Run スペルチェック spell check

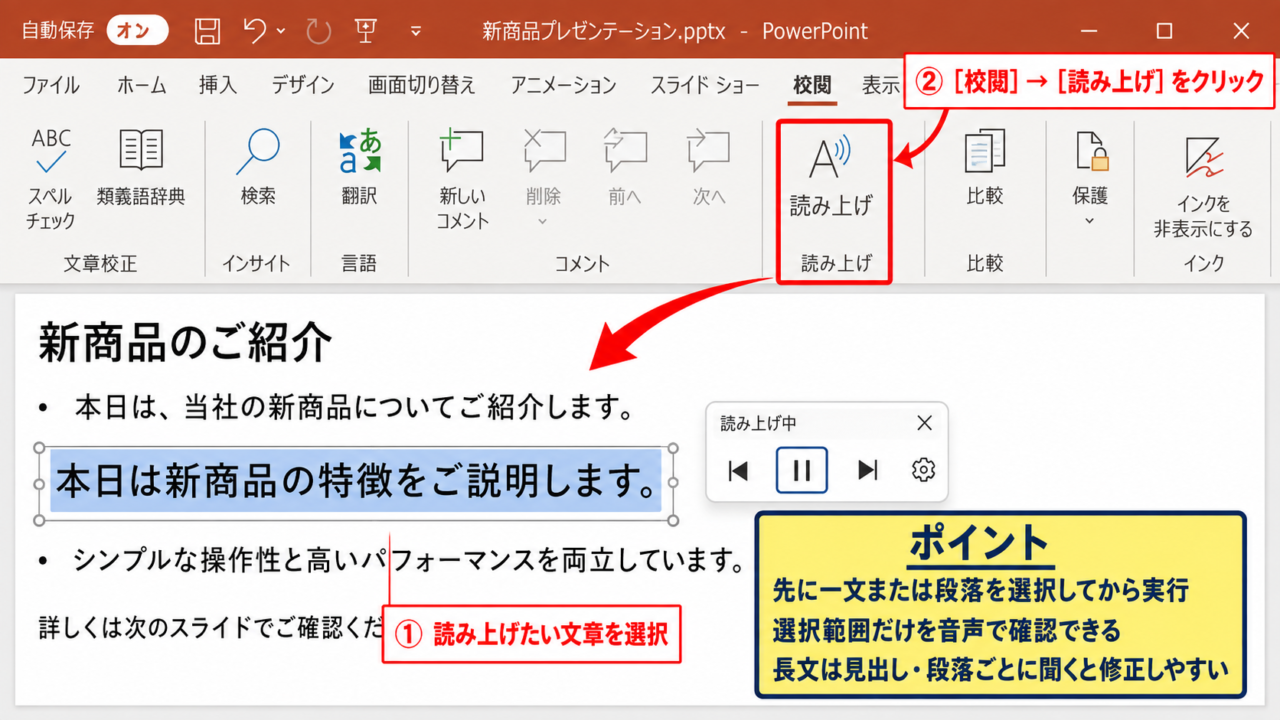point(51,178)
